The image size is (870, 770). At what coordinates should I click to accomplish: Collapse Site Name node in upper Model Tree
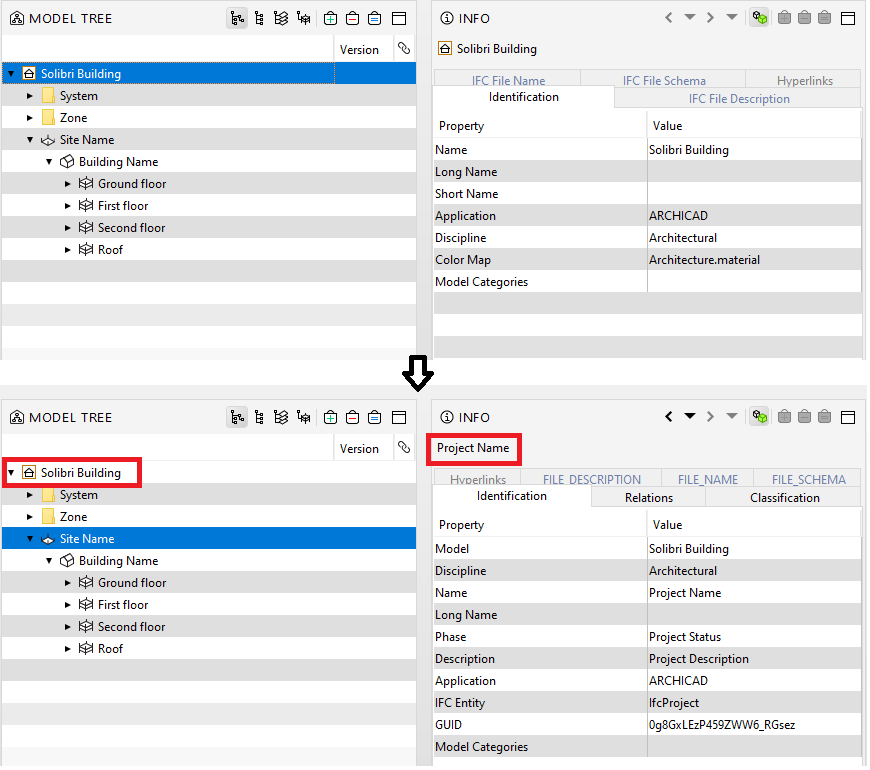point(30,140)
